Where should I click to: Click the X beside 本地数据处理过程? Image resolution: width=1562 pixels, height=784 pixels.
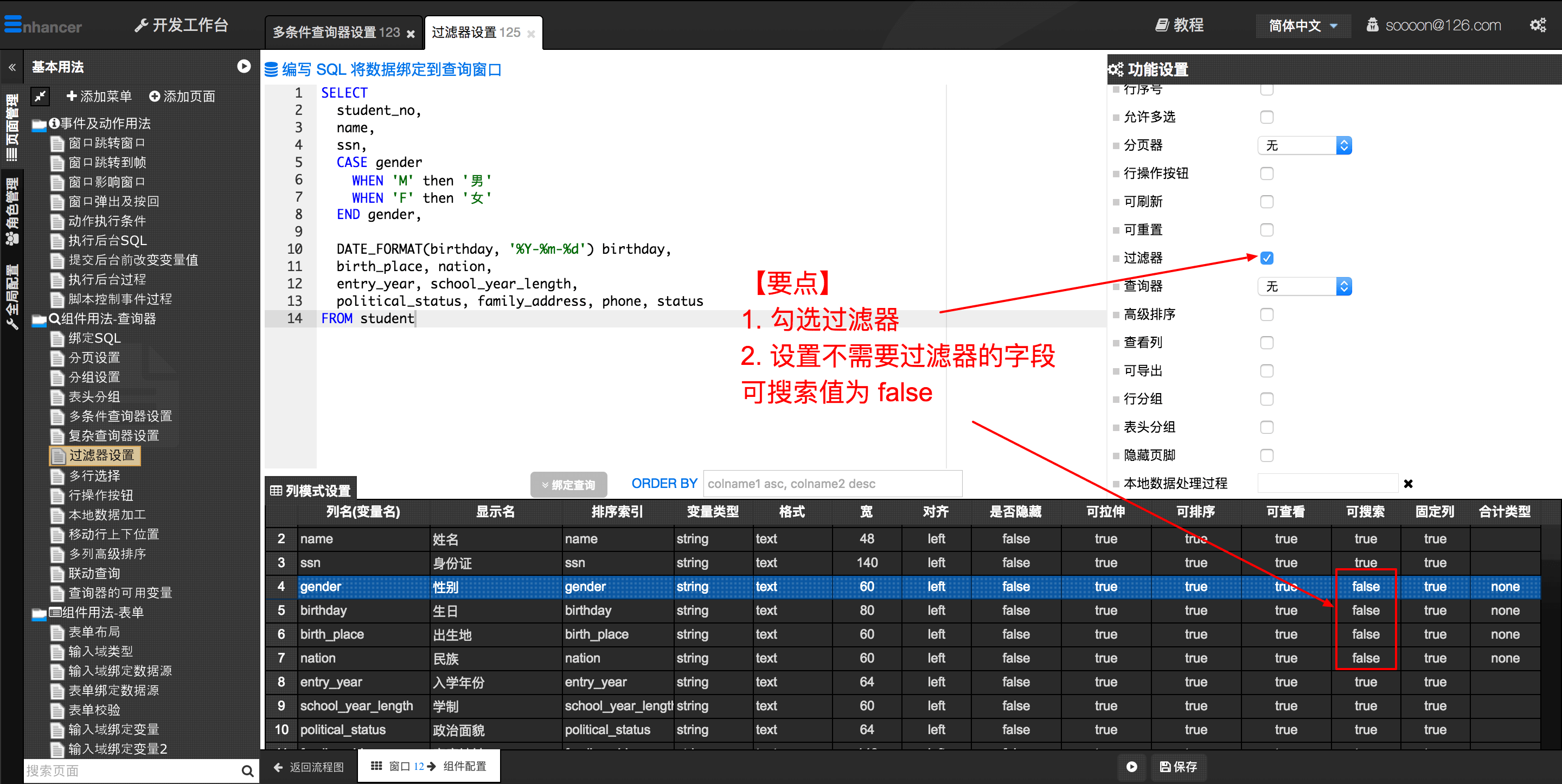pyautogui.click(x=1408, y=483)
